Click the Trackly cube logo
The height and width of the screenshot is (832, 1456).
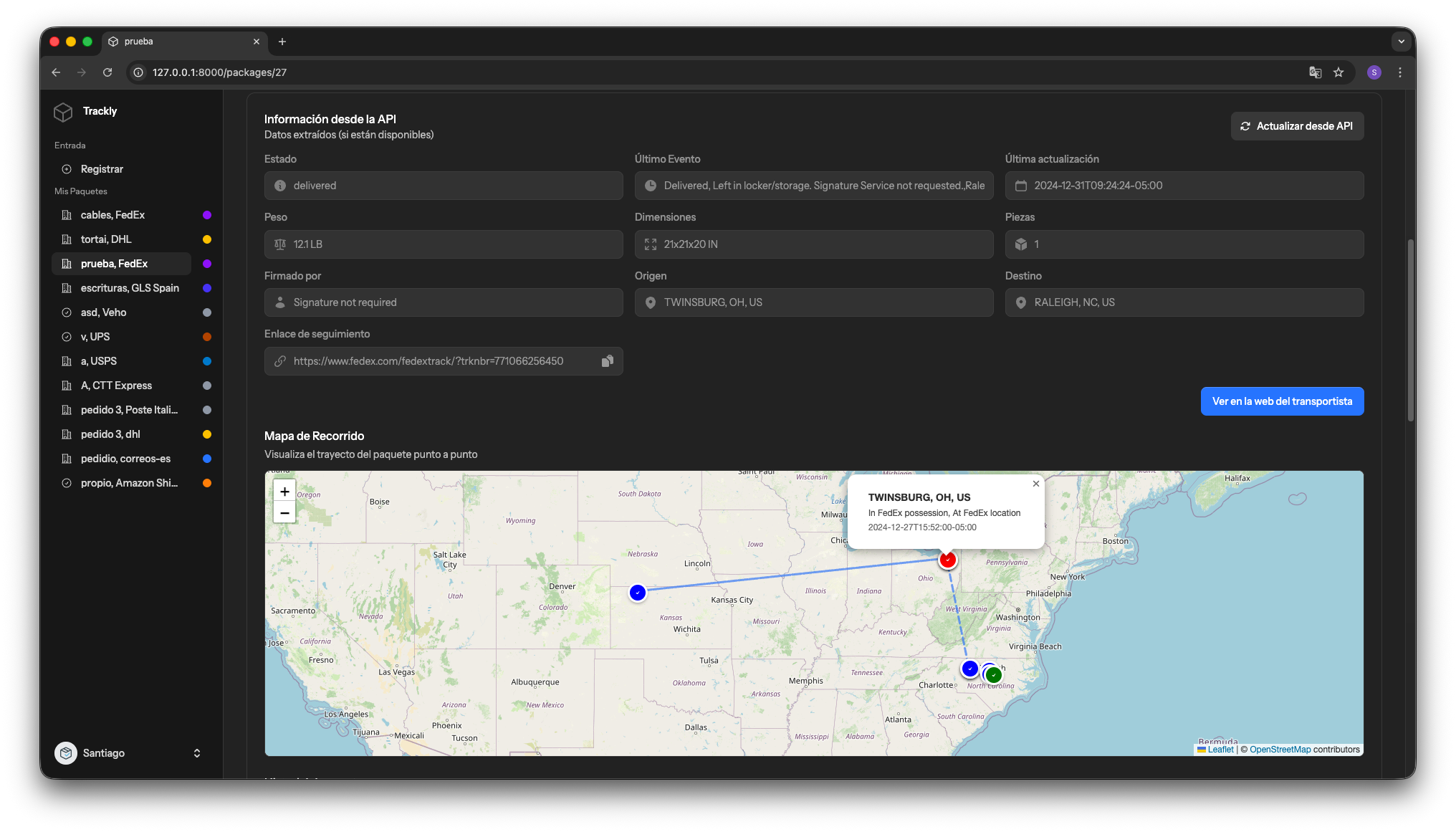[63, 112]
